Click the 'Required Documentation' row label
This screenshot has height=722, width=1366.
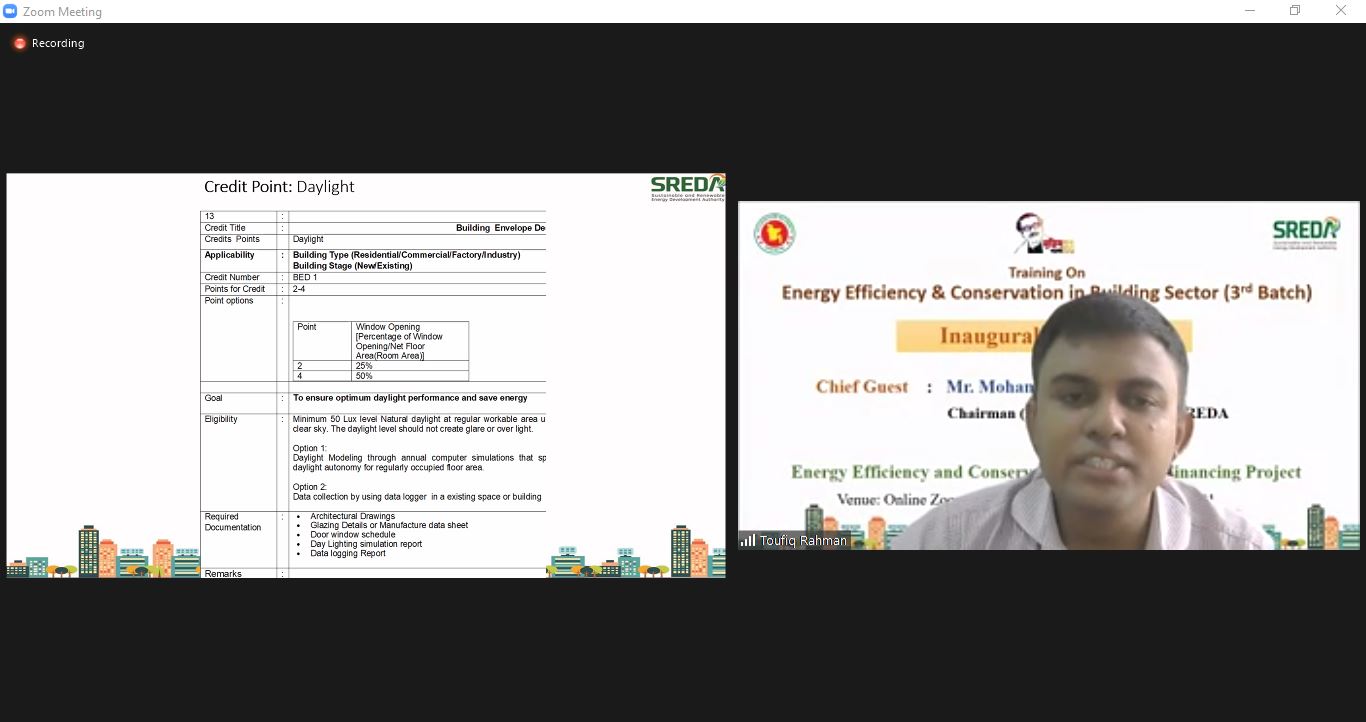(233, 522)
